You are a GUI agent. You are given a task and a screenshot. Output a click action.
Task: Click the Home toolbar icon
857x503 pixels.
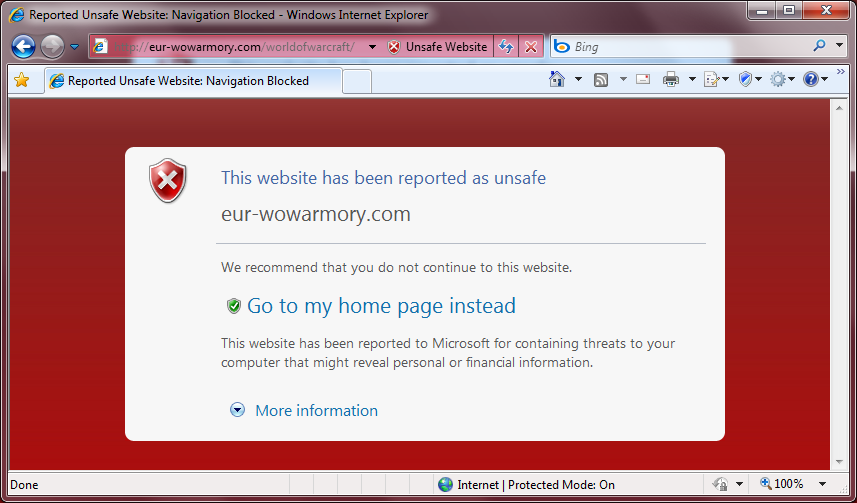[557, 80]
